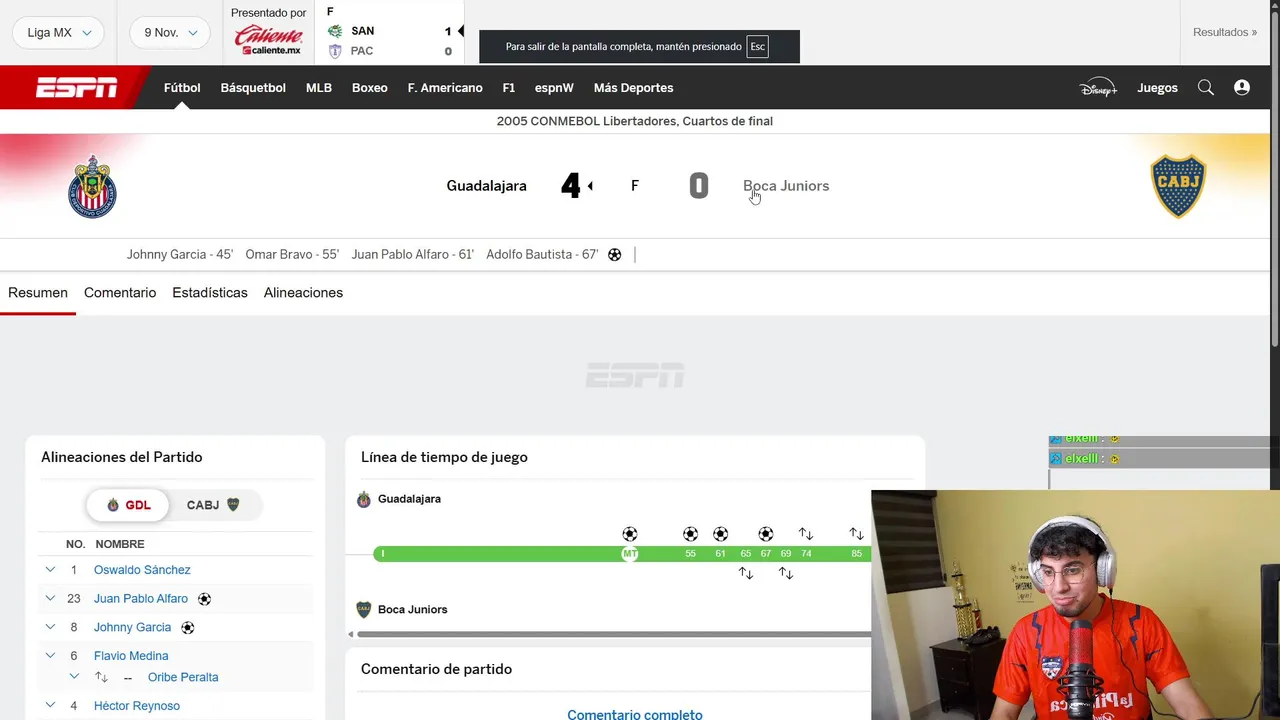Open Flavio Medina player profile
The width and height of the screenshot is (1280, 720).
pyautogui.click(x=131, y=656)
